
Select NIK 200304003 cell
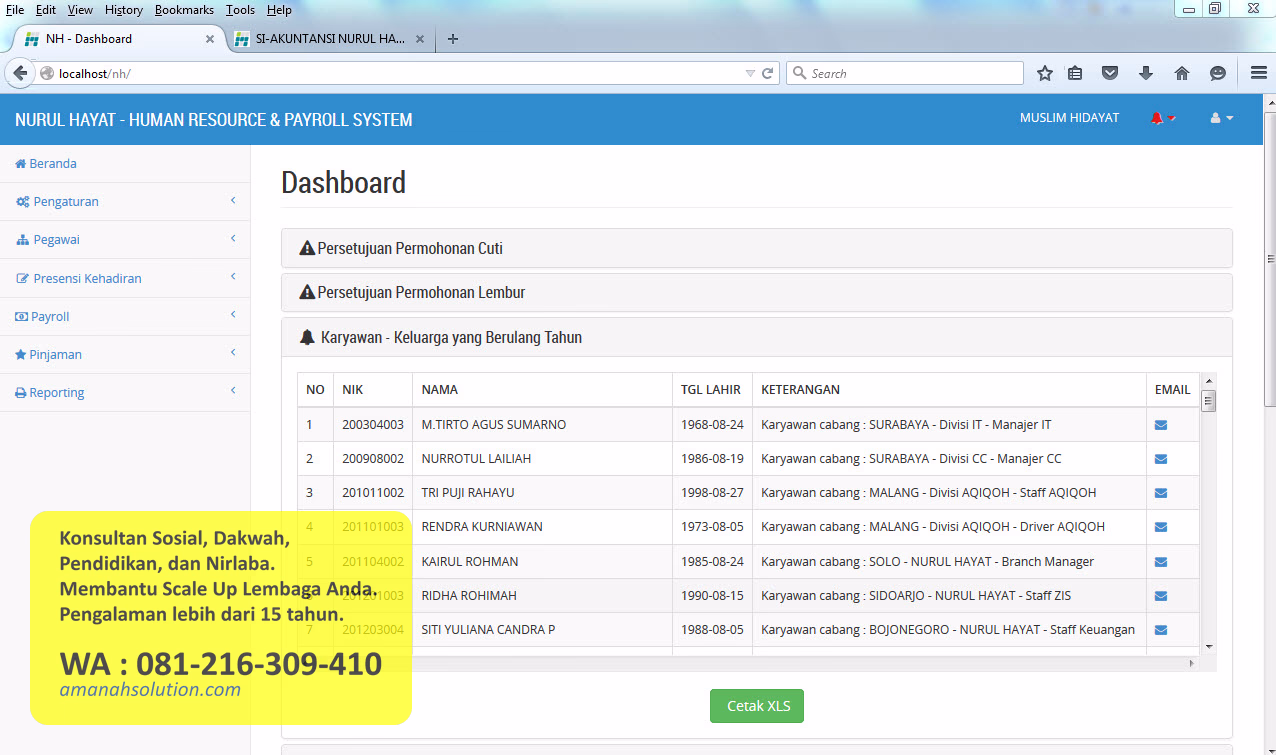pyautogui.click(x=373, y=425)
